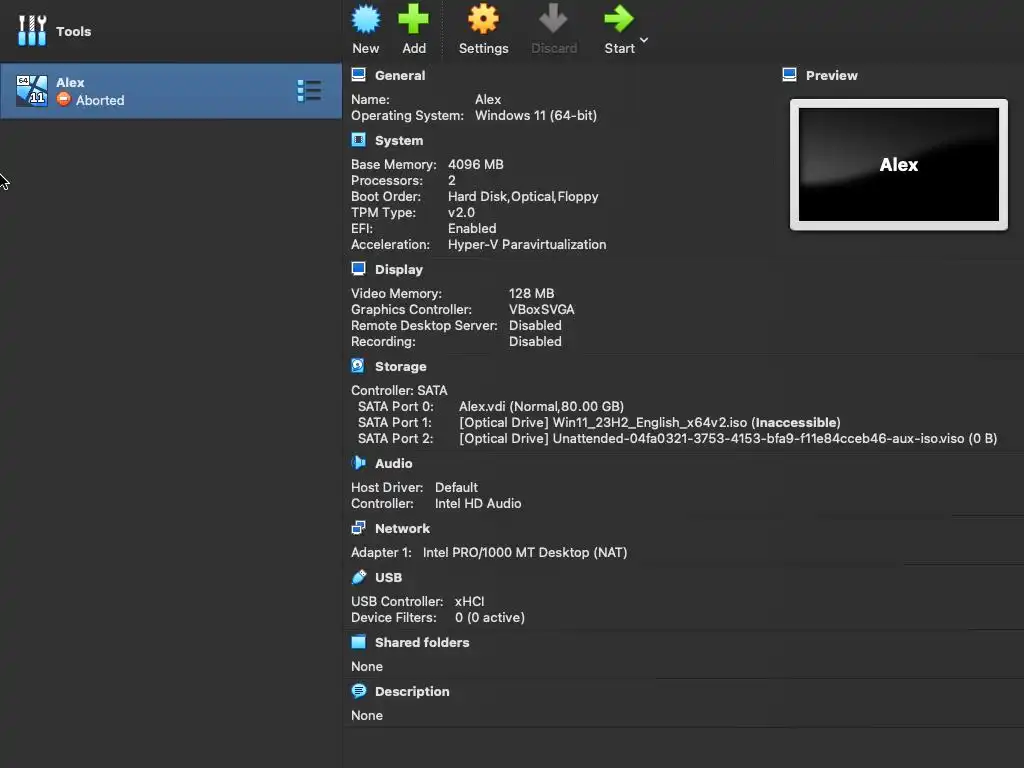Click the Controller: SATA label
This screenshot has width=1024, height=768.
399,391
